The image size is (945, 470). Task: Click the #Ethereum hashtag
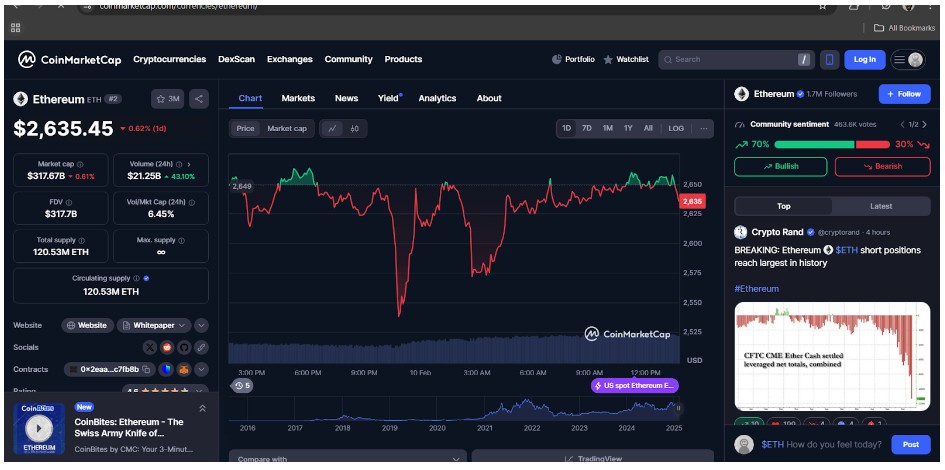tap(756, 289)
